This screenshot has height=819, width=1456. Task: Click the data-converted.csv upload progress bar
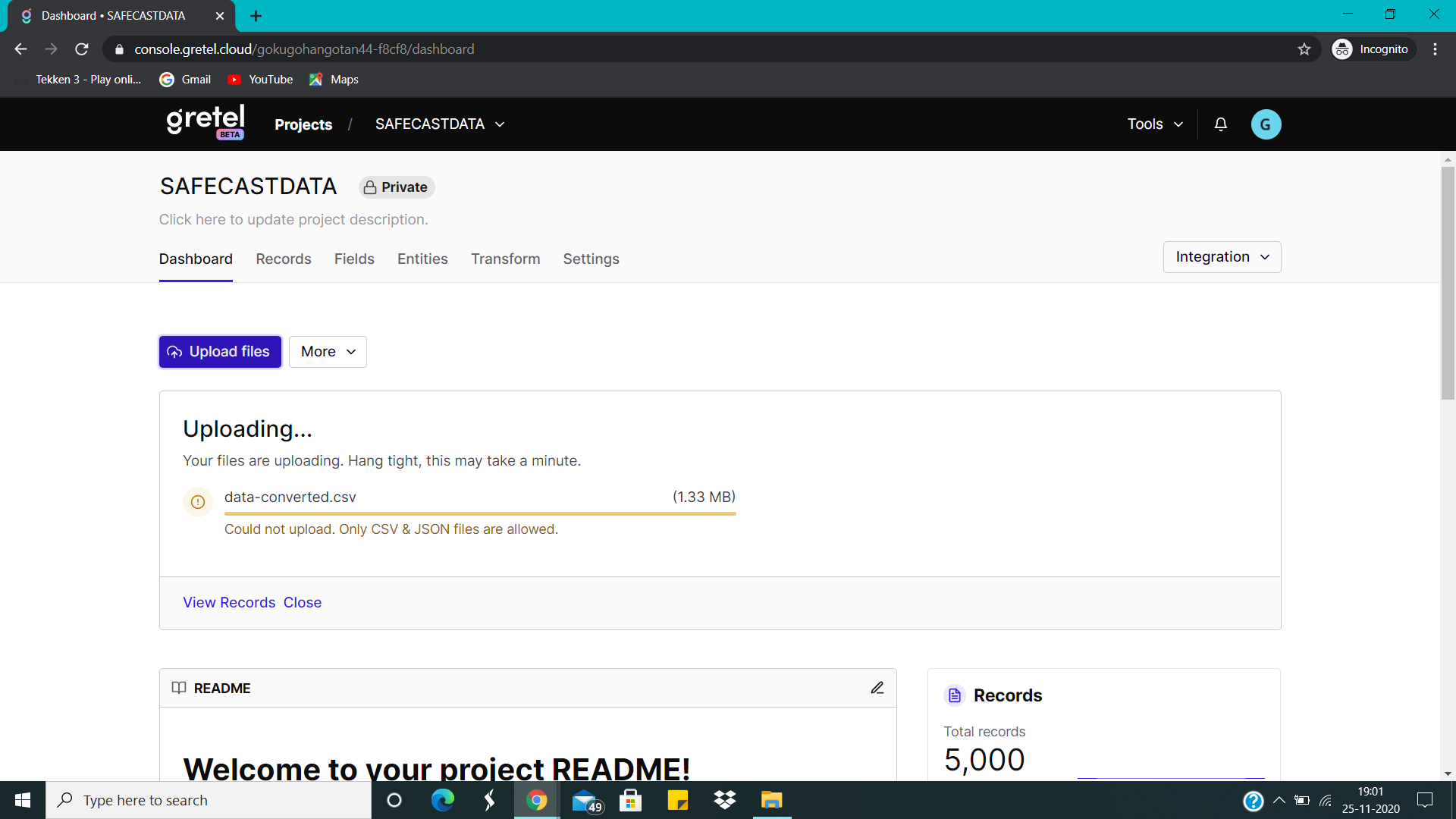pos(480,513)
